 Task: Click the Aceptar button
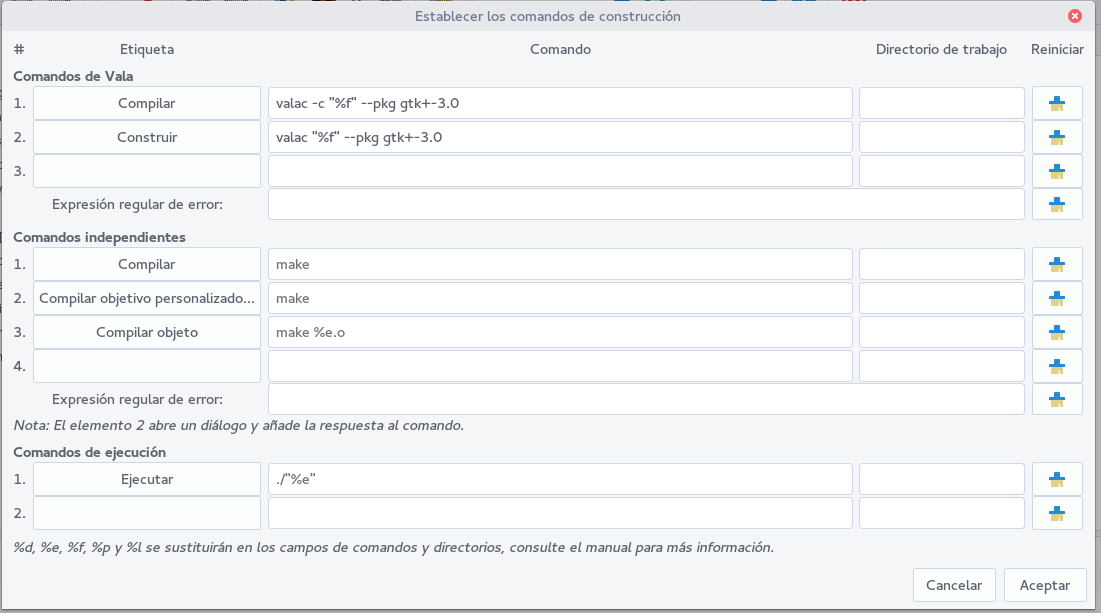(1044, 585)
